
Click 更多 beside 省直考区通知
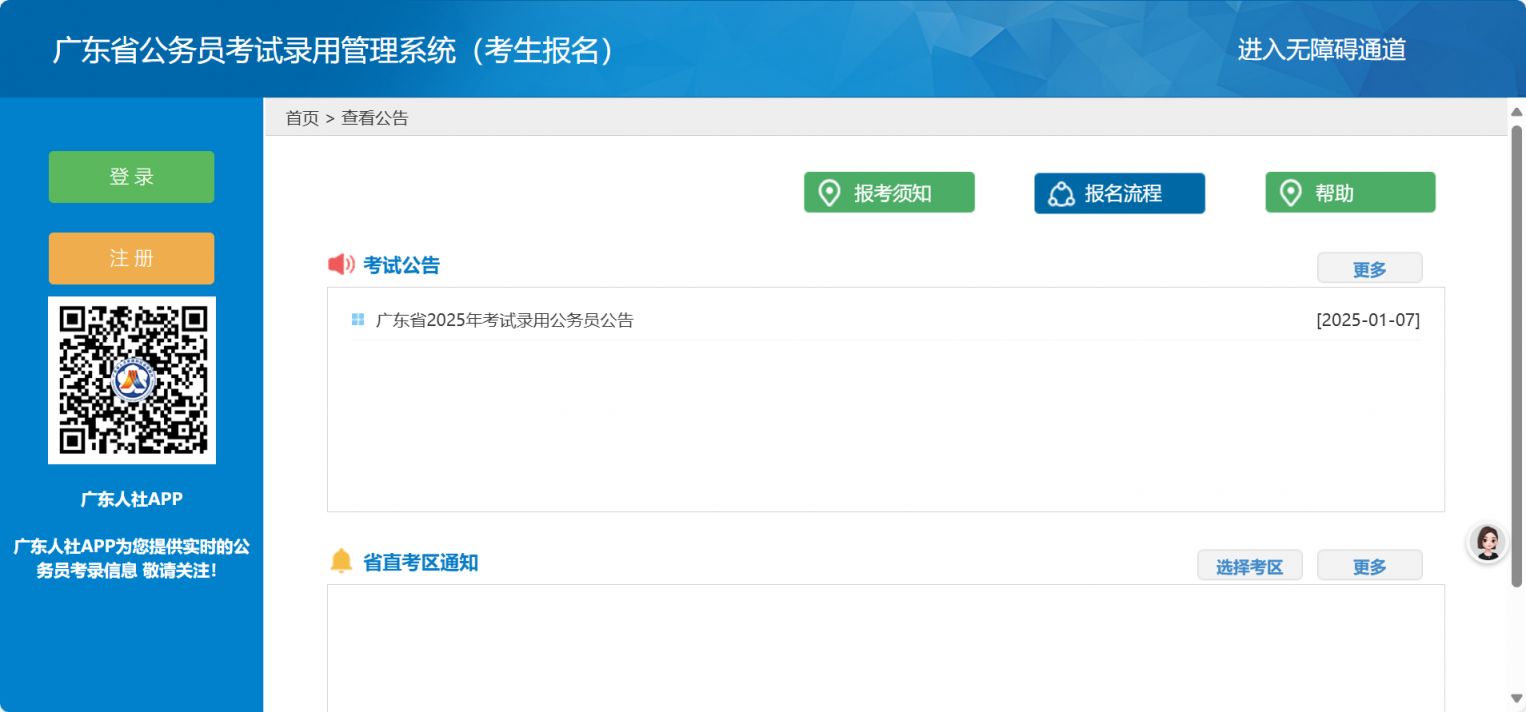tap(1369, 566)
